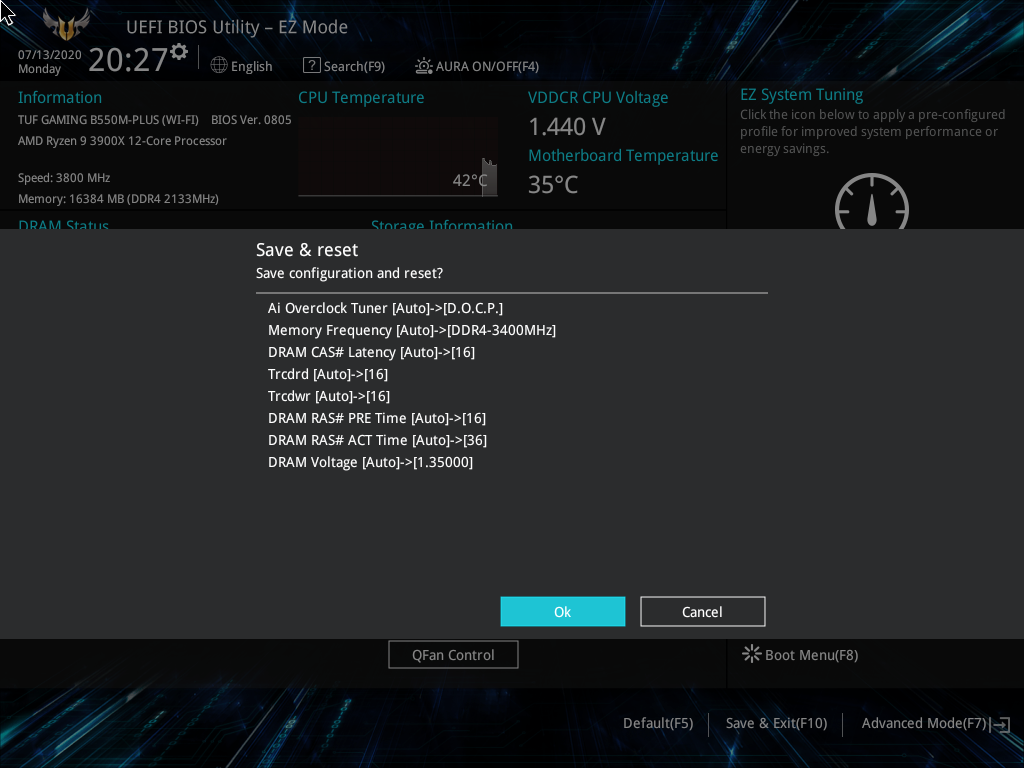Open Search(F9)
The image size is (1024, 768).
354,66
